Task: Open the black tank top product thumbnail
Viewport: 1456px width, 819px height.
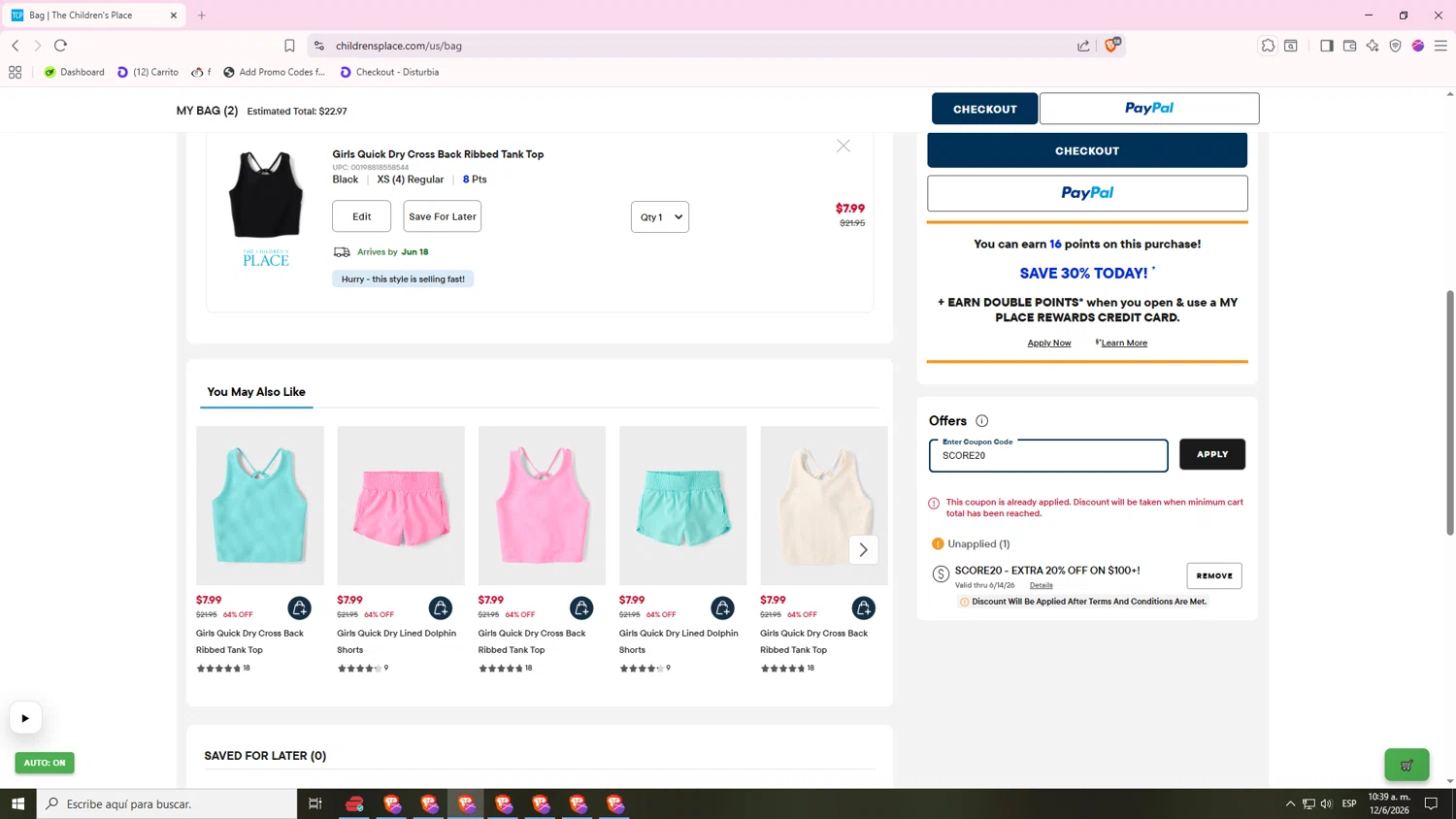Action: pos(266,196)
